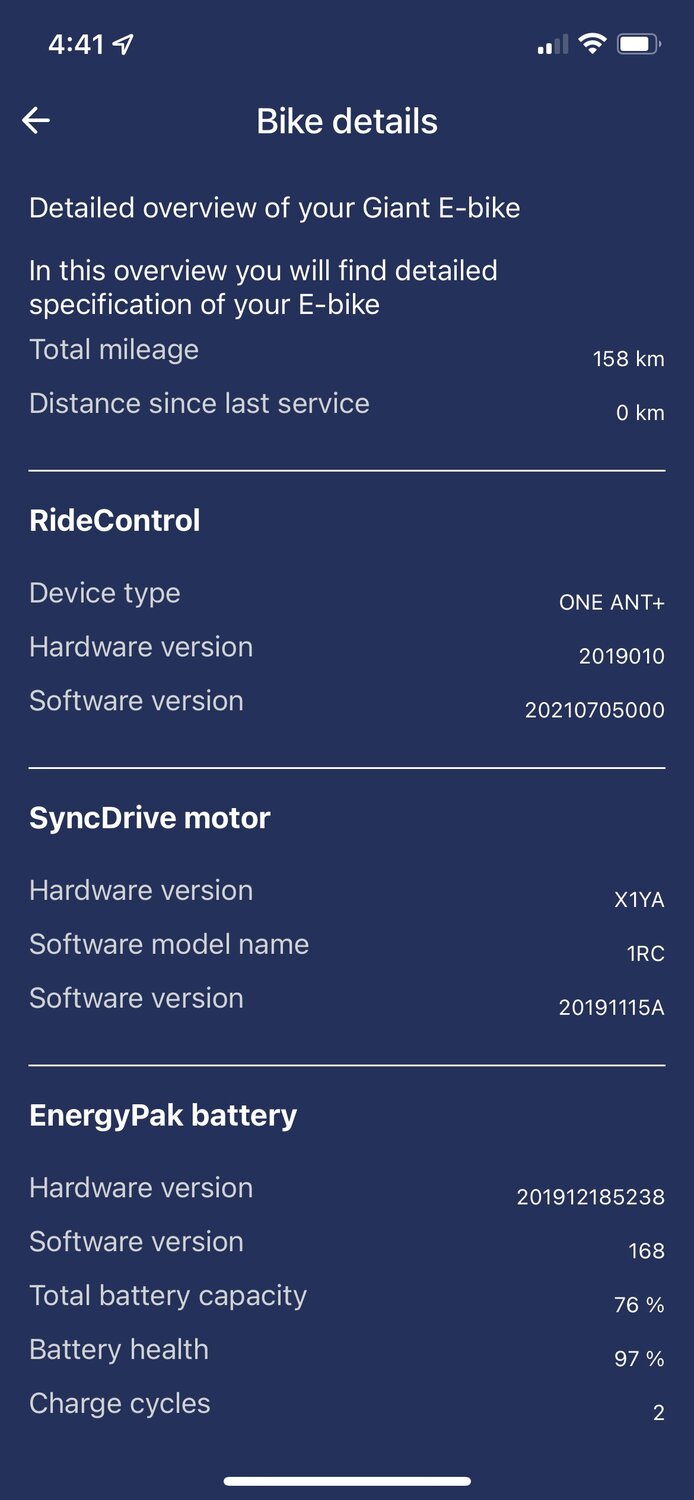
Task: Tap the home indicator bar at bottom
Action: click(347, 1481)
